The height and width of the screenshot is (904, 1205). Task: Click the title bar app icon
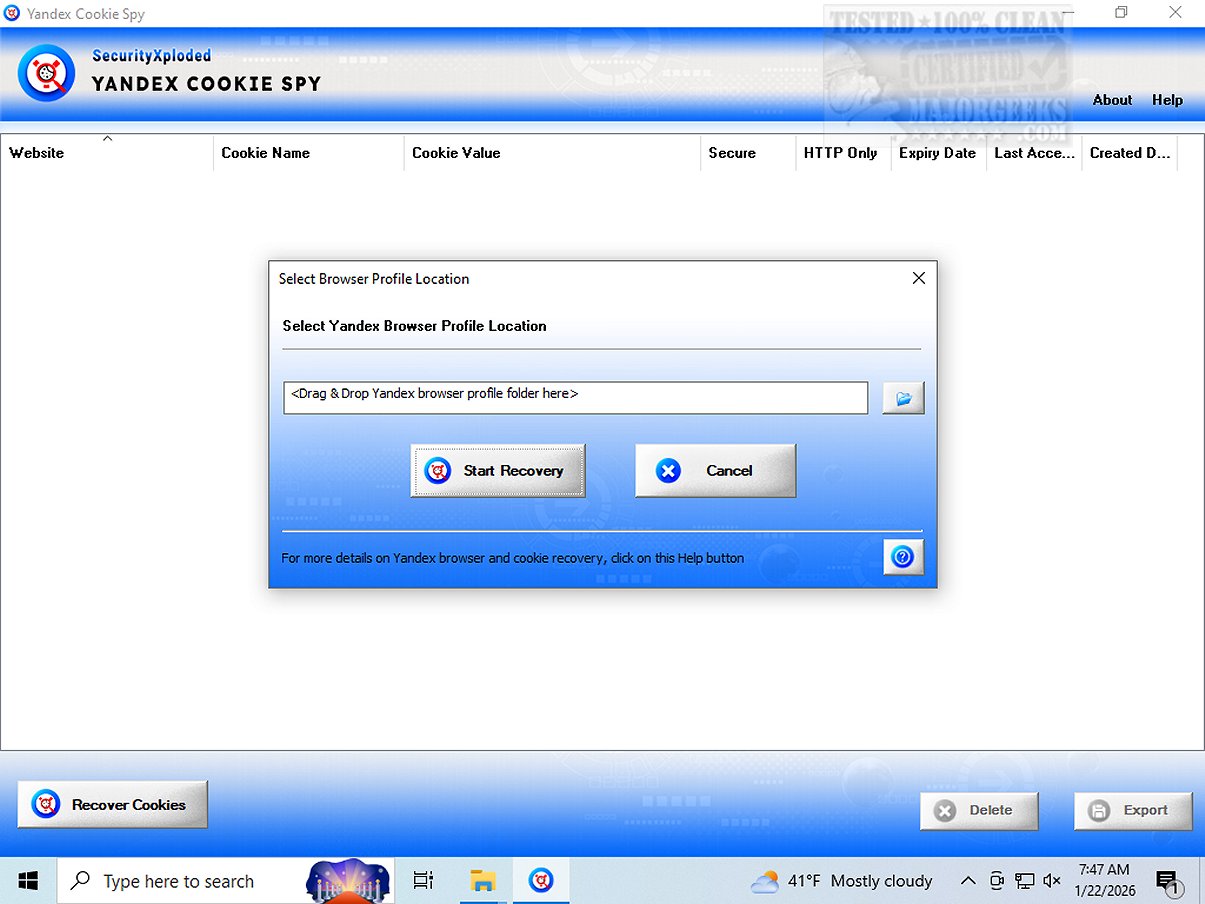click(12, 14)
